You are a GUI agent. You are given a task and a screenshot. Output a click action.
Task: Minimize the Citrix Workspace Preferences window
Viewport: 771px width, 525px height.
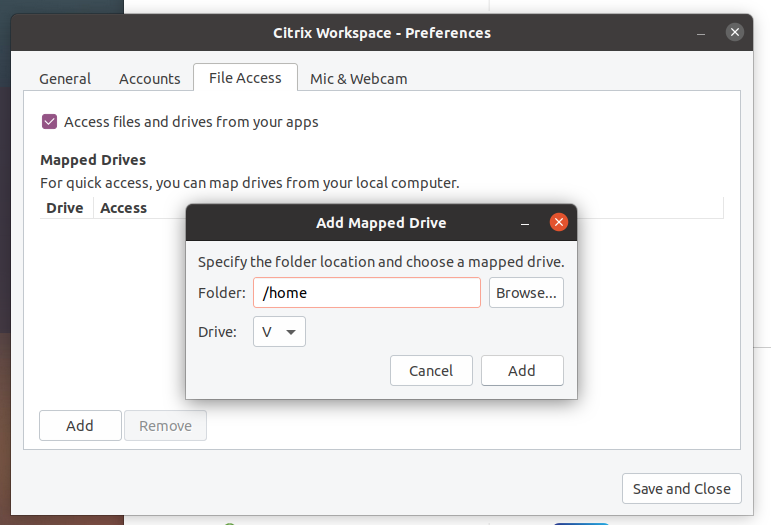pos(701,33)
